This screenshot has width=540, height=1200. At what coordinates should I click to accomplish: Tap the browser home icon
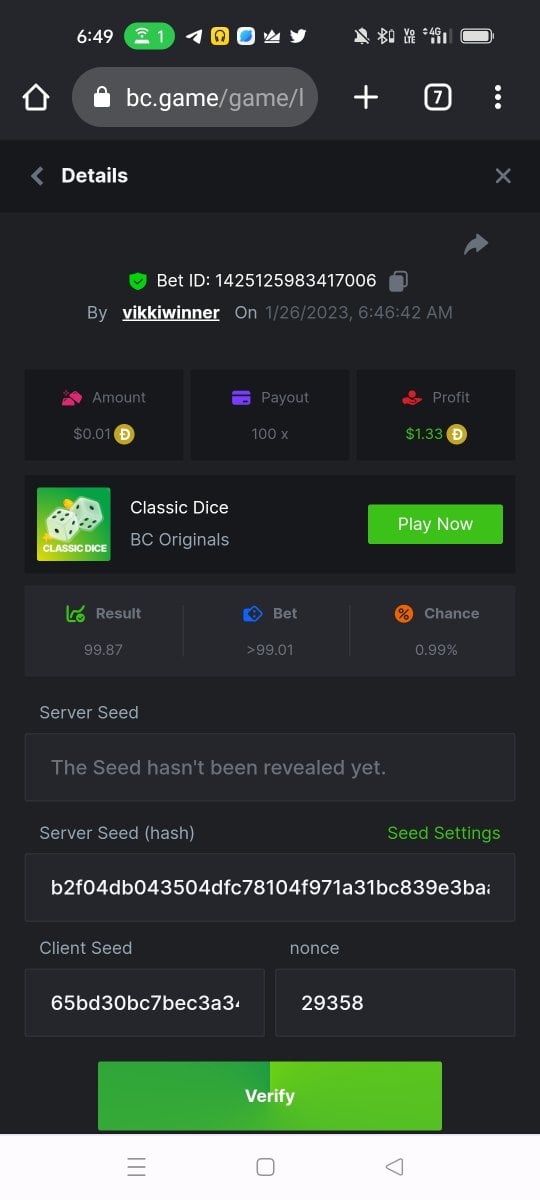pyautogui.click(x=36, y=97)
